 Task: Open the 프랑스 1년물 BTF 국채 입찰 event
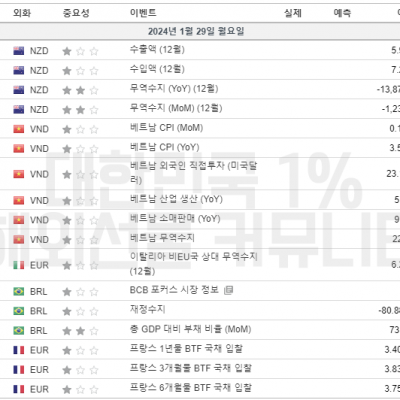tap(186, 349)
